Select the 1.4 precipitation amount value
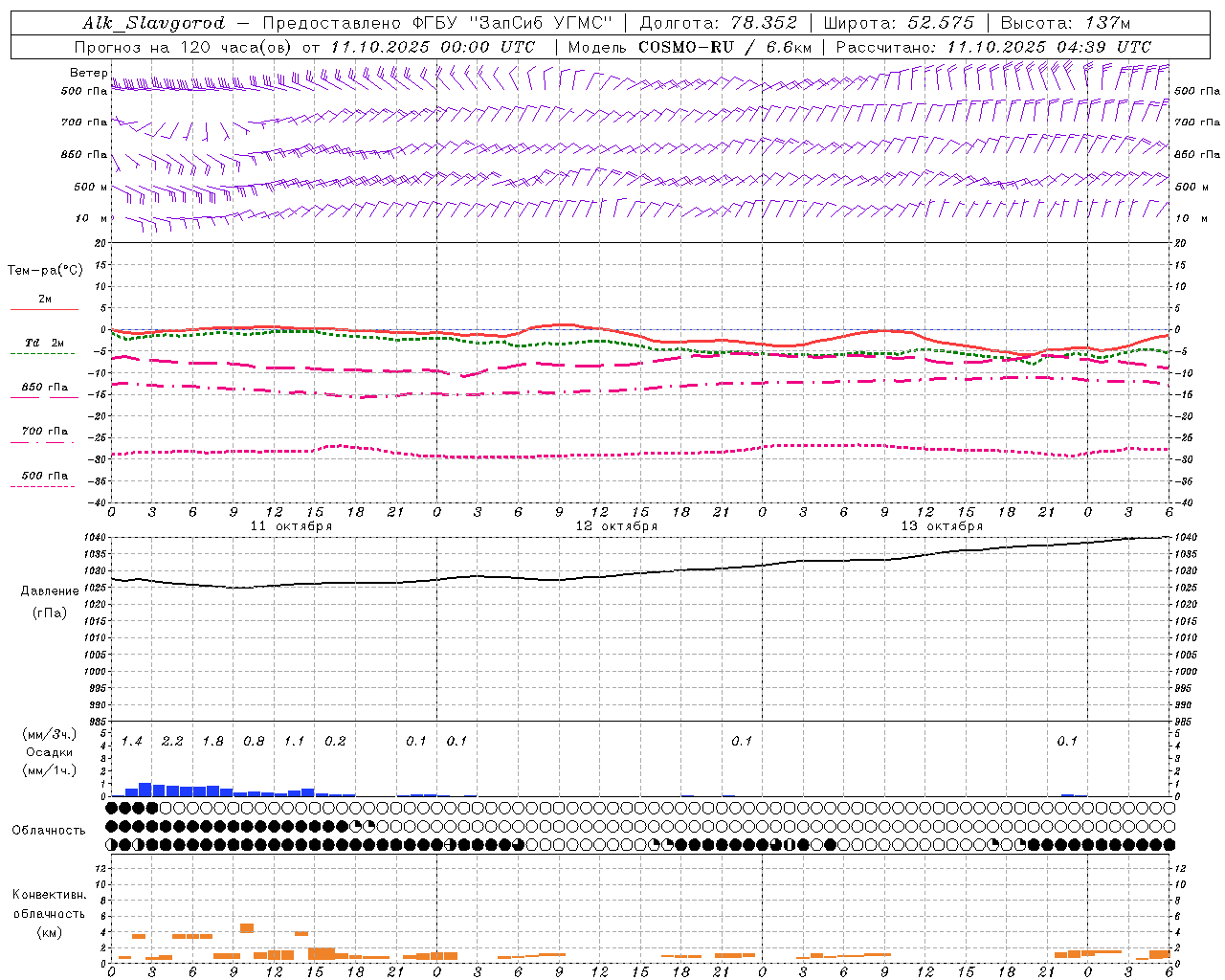 click(132, 742)
